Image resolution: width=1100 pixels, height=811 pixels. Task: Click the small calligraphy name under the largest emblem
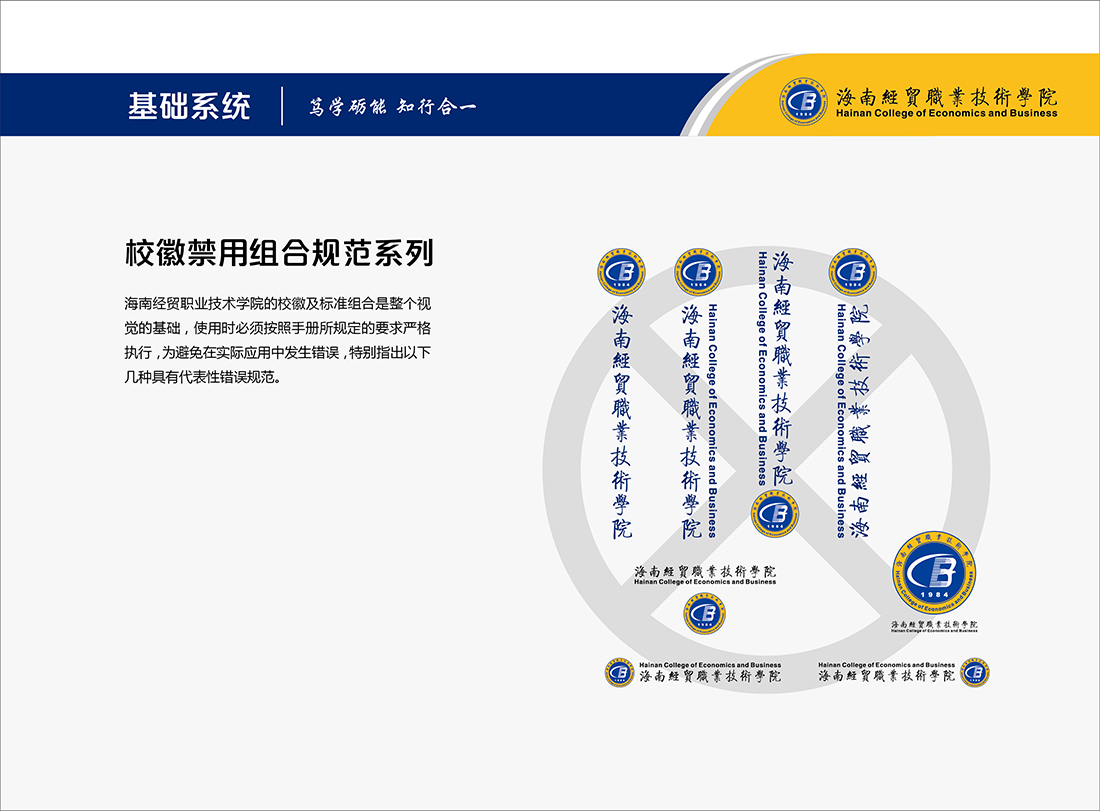pos(935,624)
